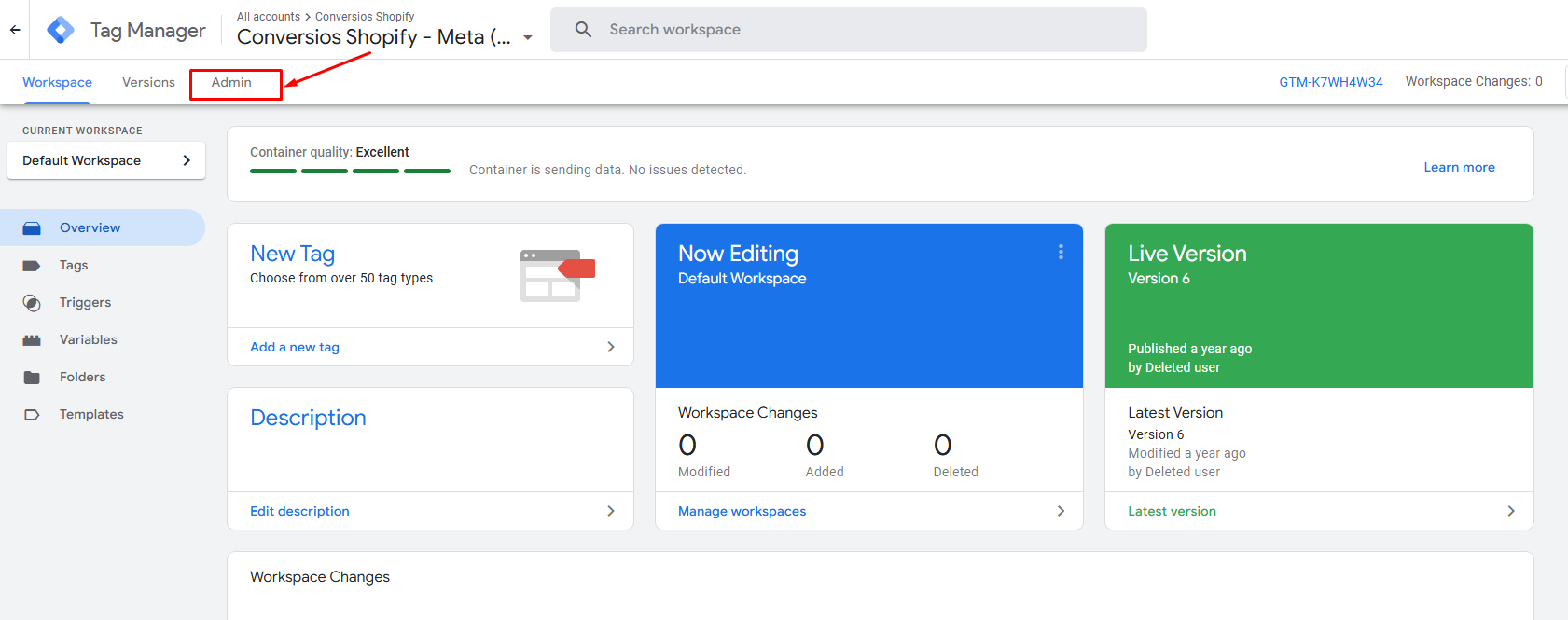Image resolution: width=1568 pixels, height=620 pixels.
Task: Click "Choose from over 50 tag types"
Action: [341, 278]
